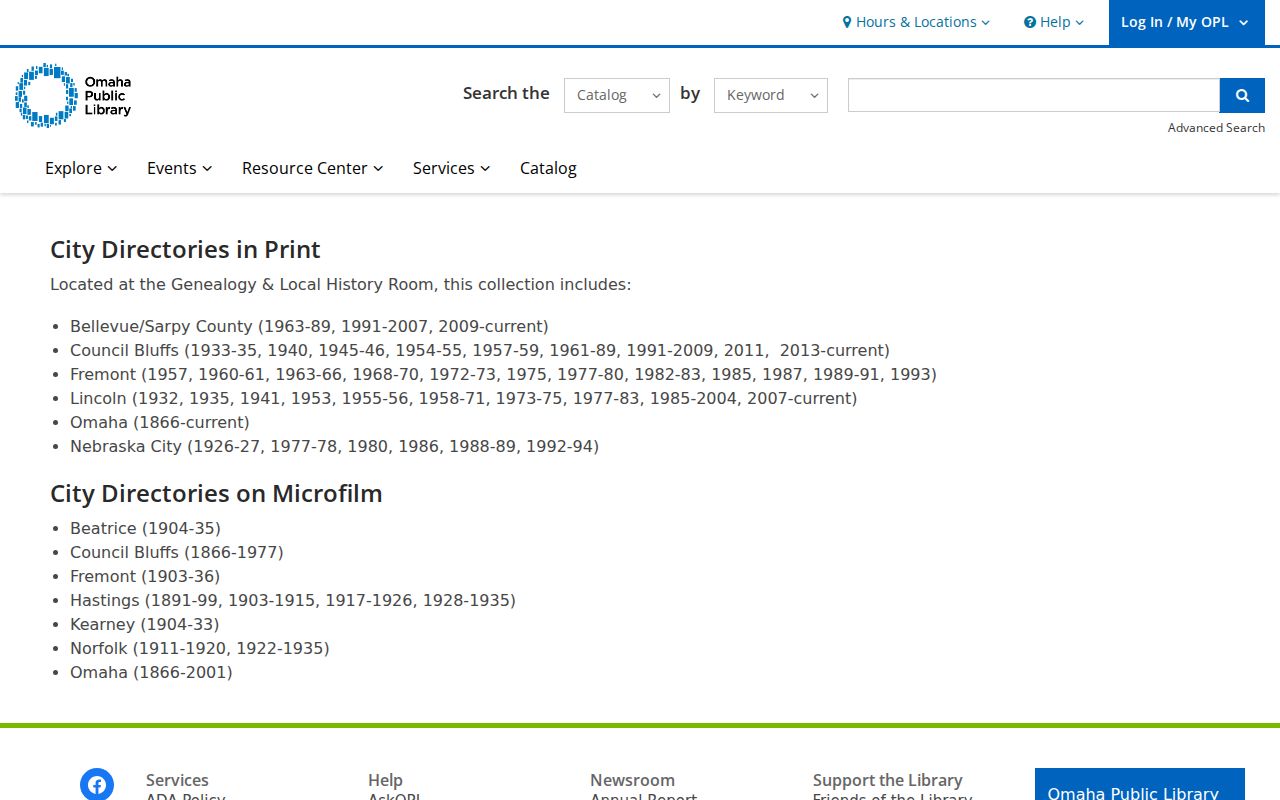Click the Support the Library footer heading
This screenshot has width=1280, height=800.
pyautogui.click(x=888, y=780)
